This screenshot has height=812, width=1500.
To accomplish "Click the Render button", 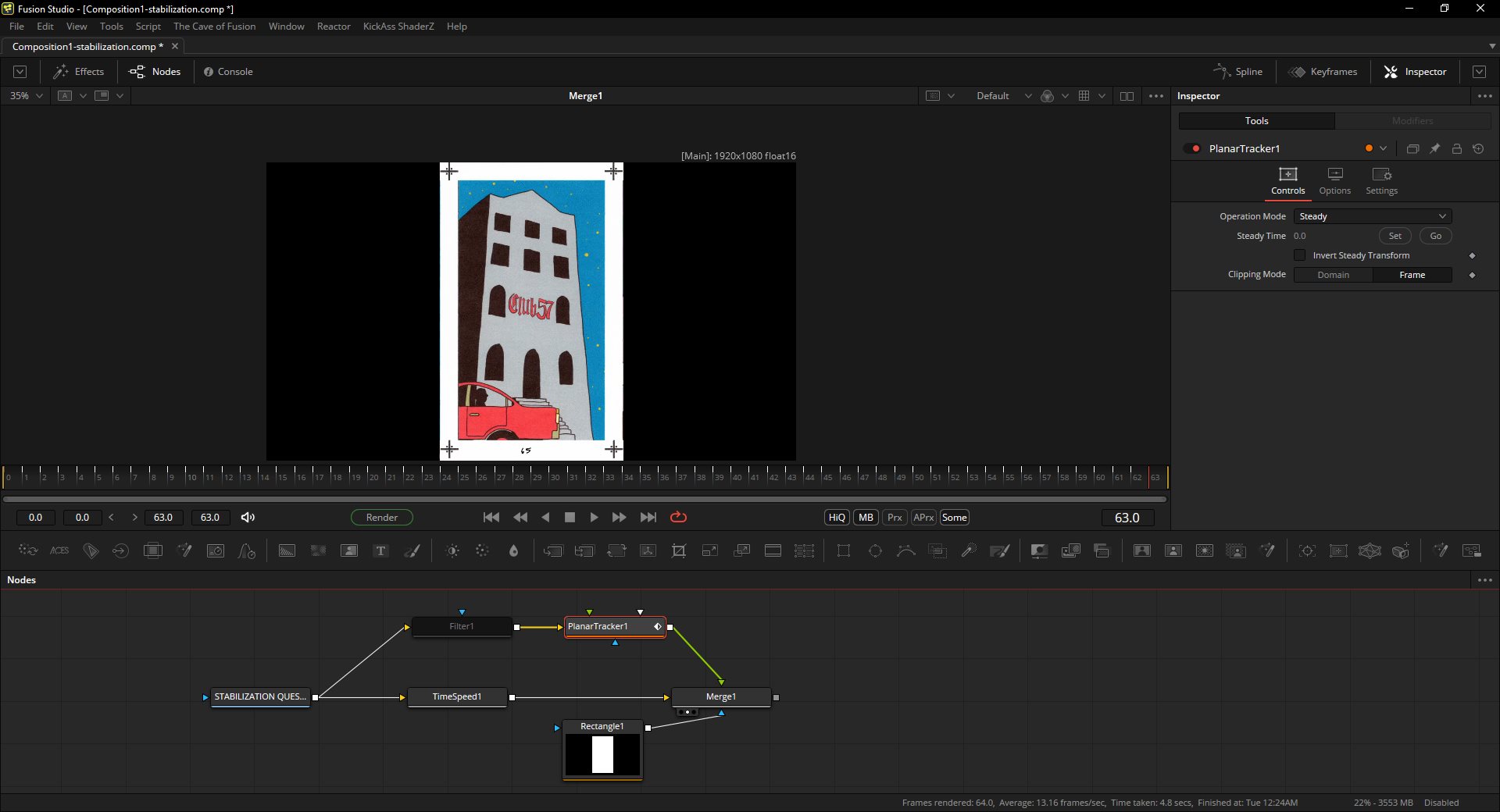I will tap(381, 518).
